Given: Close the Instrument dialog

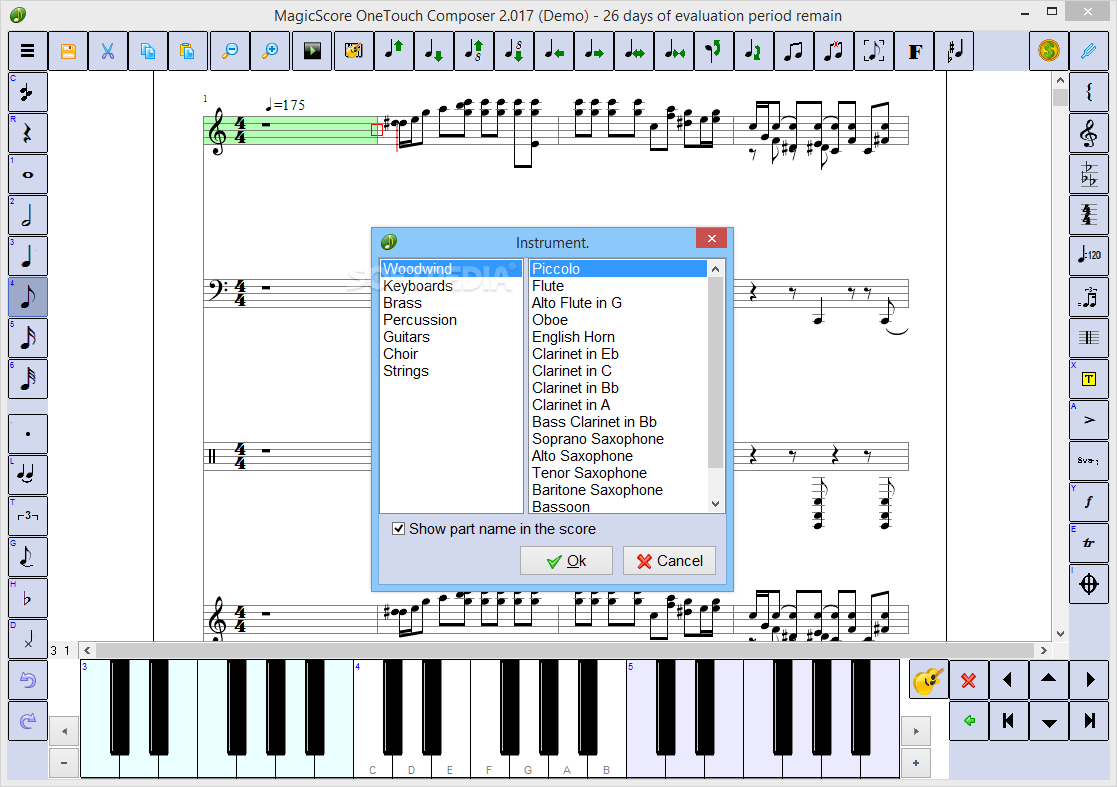Looking at the screenshot, I should pos(711,239).
